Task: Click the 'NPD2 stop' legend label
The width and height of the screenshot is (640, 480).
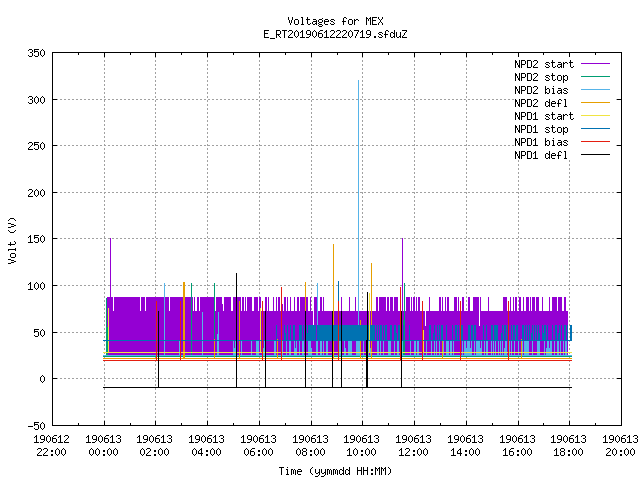Action: [541, 77]
